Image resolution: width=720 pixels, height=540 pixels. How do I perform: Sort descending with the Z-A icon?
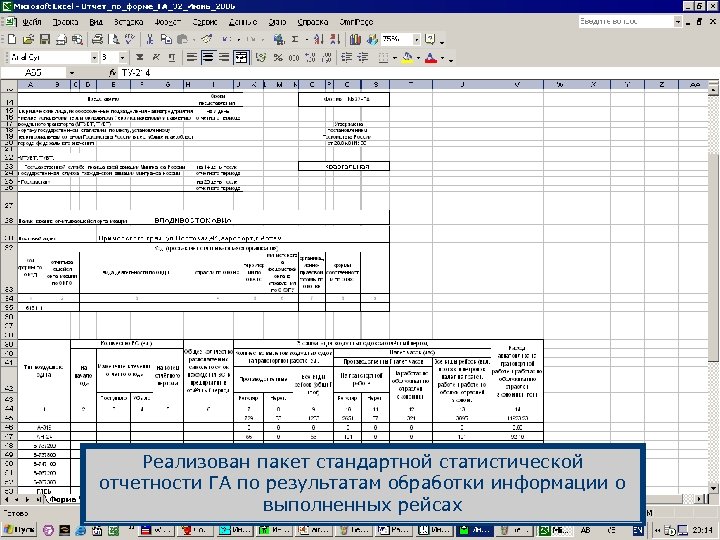point(335,39)
